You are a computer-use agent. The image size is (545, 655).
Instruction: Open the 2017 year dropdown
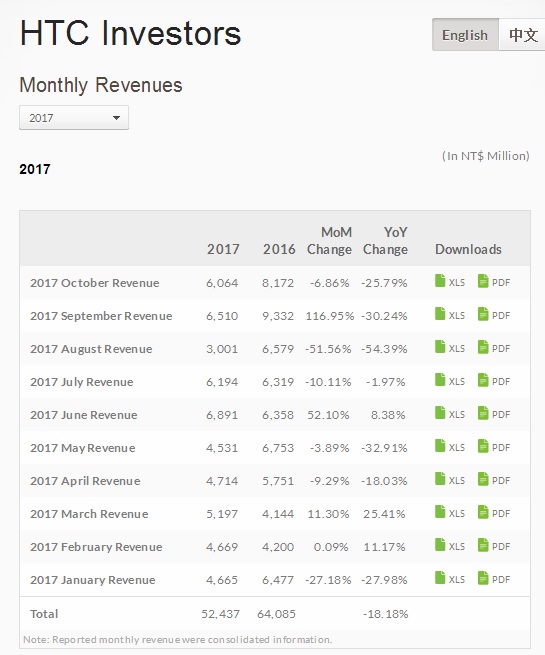pos(74,118)
